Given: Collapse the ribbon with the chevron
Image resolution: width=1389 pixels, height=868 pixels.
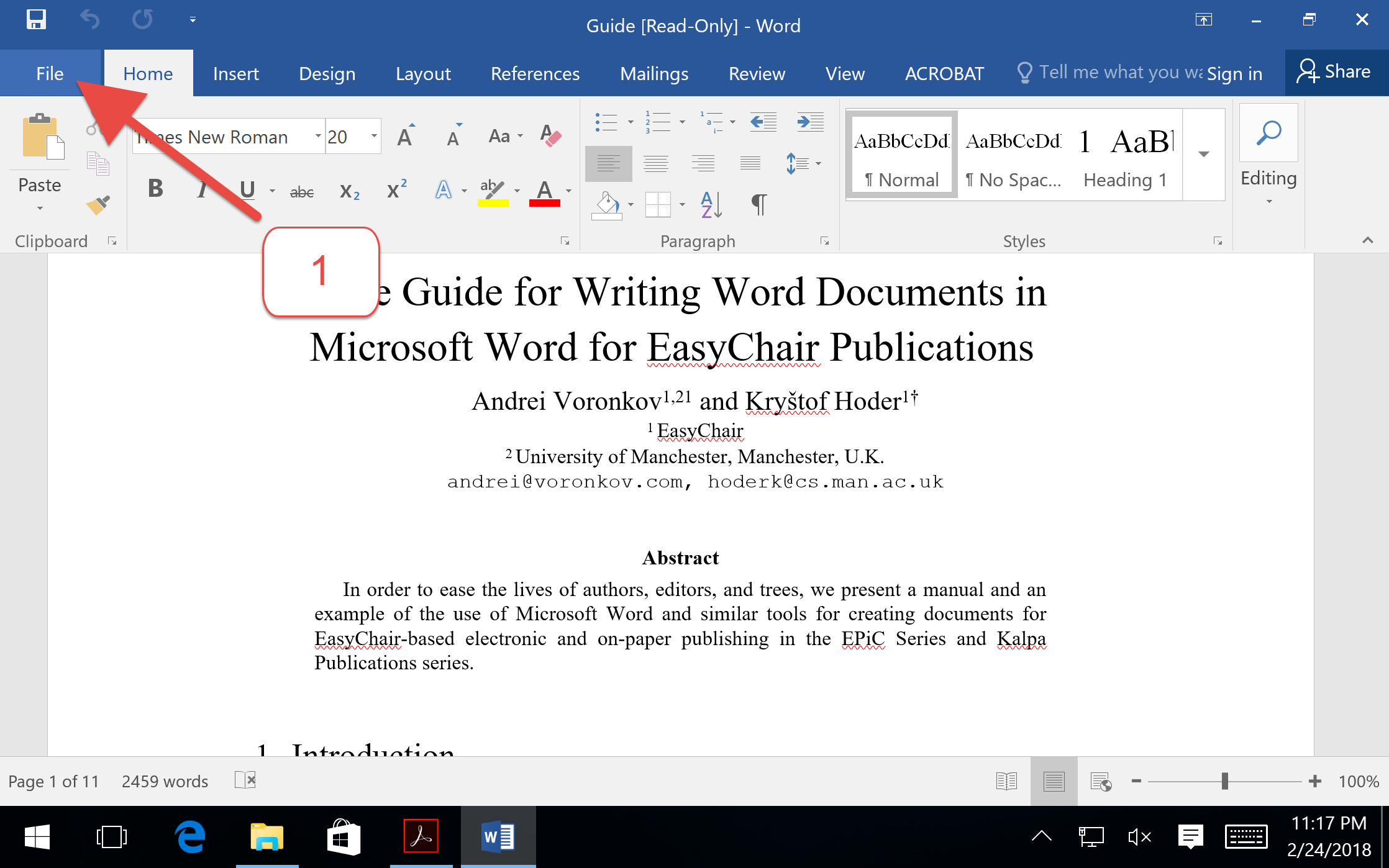Looking at the screenshot, I should pyautogui.click(x=1367, y=240).
